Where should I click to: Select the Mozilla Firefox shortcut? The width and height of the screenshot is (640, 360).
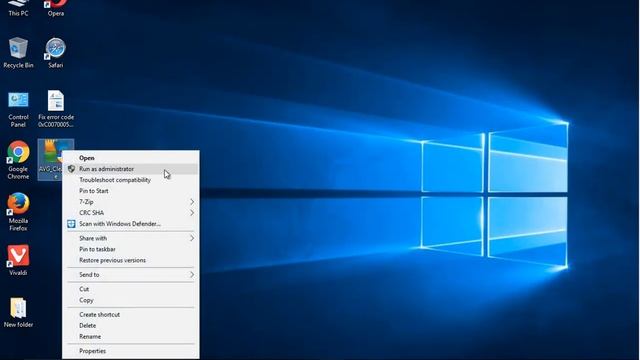[x=18, y=212]
